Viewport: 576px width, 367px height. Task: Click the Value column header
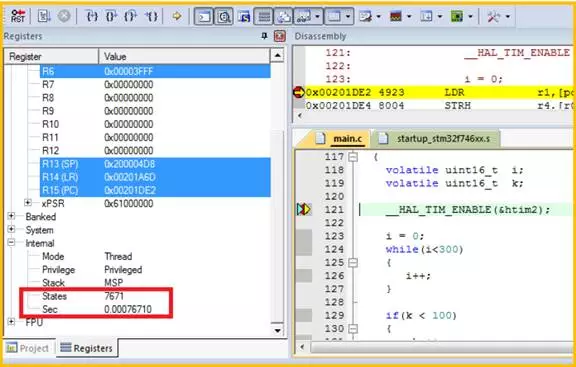point(184,57)
